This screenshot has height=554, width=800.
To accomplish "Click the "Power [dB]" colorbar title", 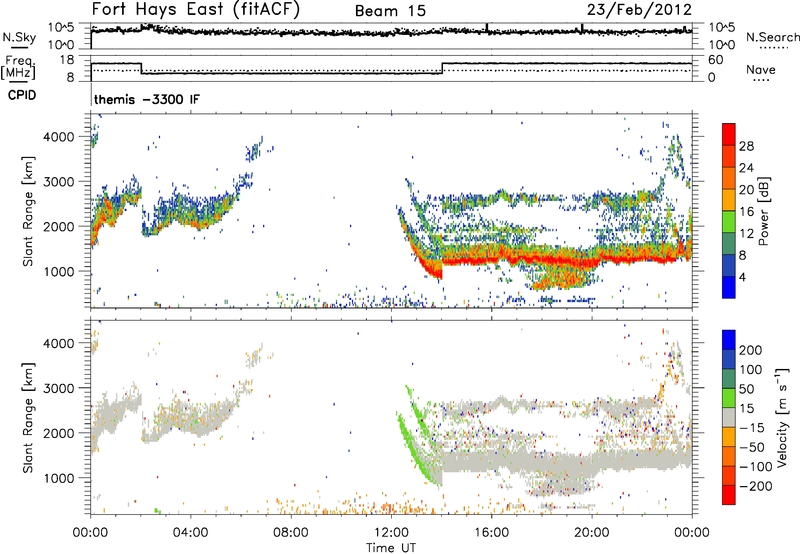I will (764, 211).
